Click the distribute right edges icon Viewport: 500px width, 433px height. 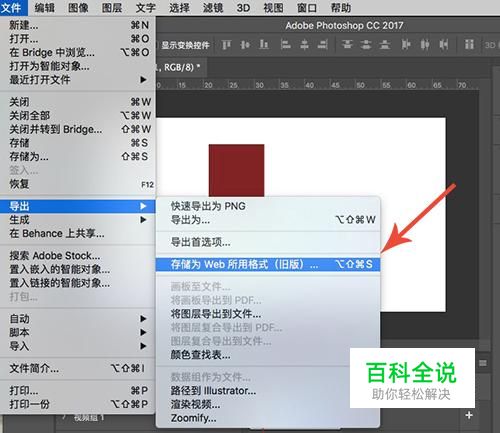pos(443,44)
